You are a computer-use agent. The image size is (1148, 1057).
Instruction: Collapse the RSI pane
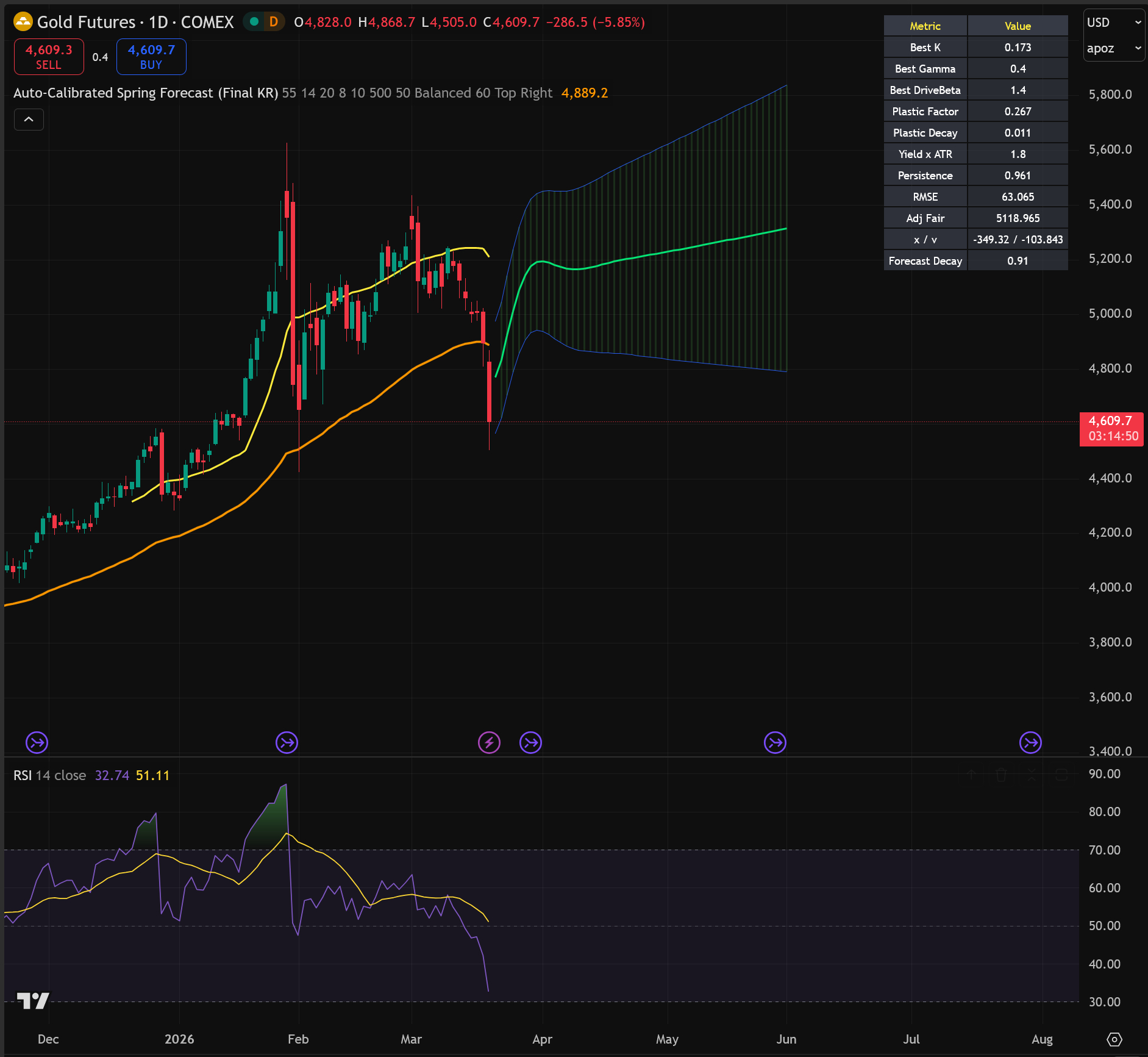(1031, 775)
